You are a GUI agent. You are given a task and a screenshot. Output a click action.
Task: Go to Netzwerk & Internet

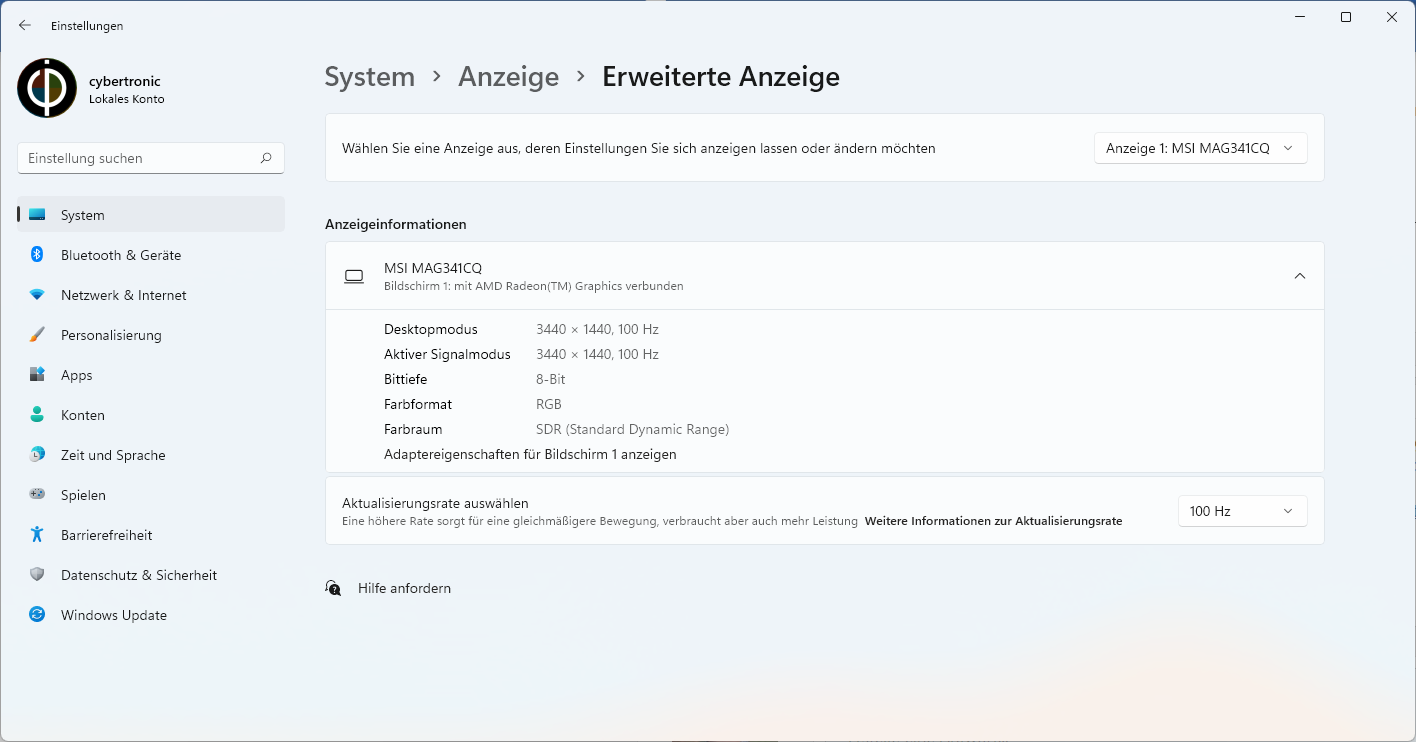point(151,295)
